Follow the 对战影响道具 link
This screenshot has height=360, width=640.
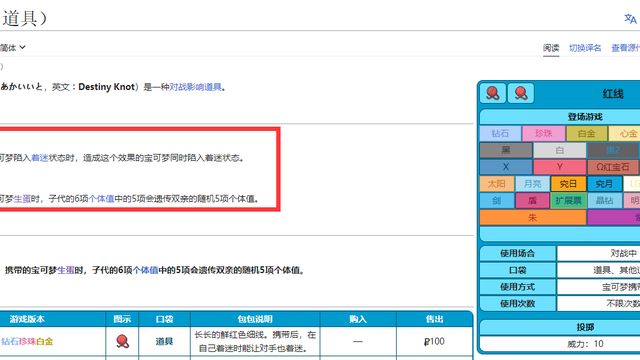coord(195,87)
